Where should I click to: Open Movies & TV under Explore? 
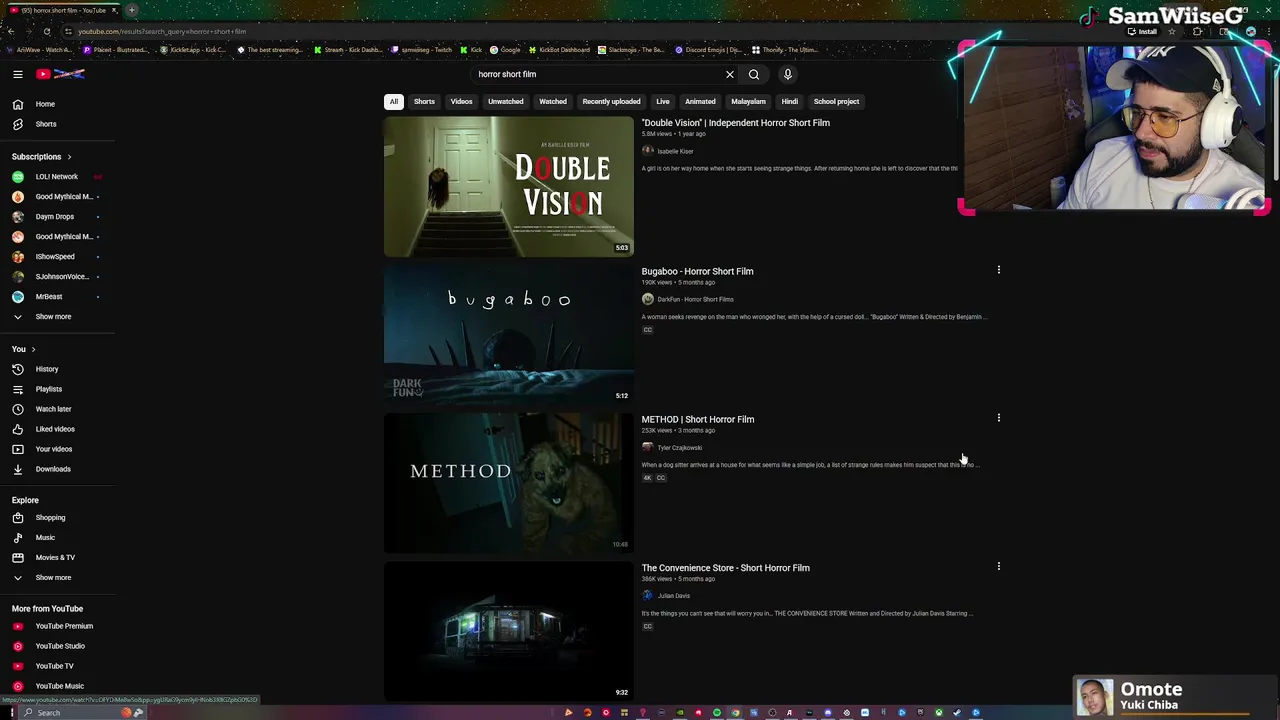[57, 558]
